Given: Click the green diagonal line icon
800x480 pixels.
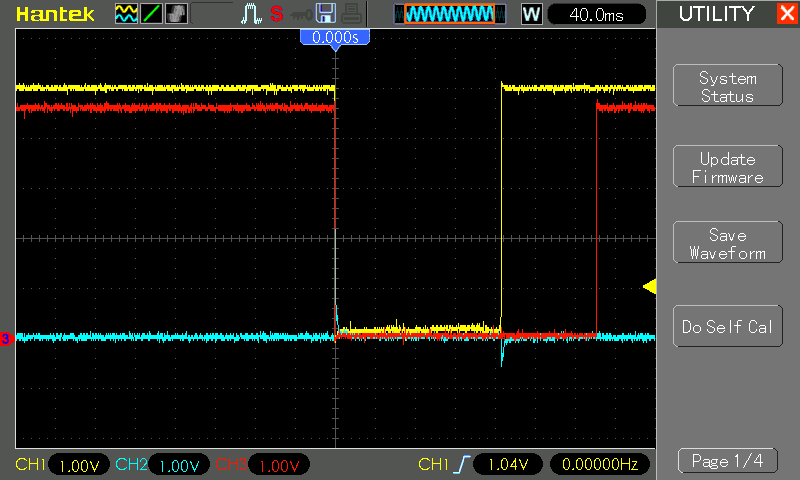Looking at the screenshot, I should 152,14.
